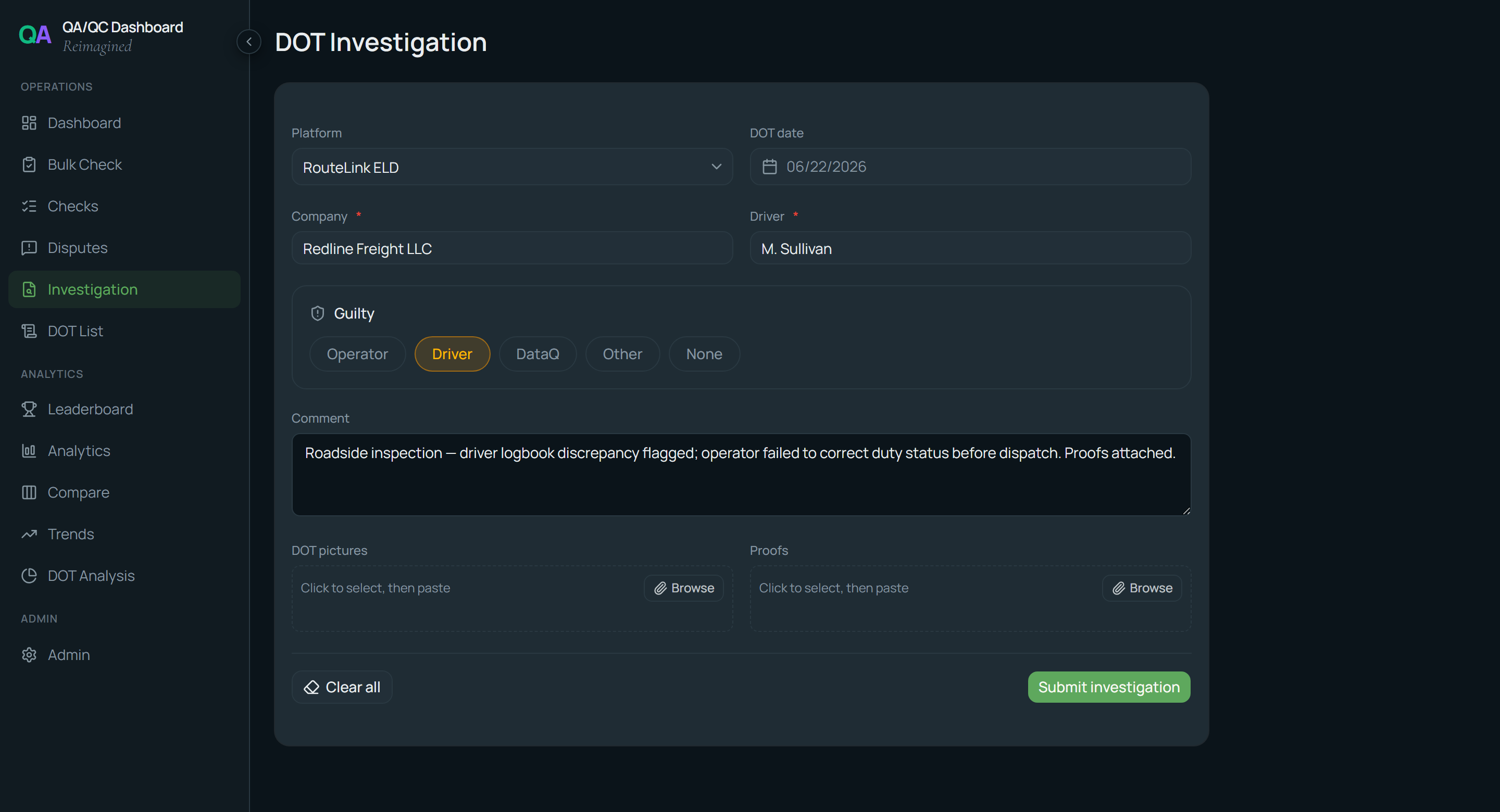1500x812 pixels.
Task: Select Operator as guilty party
Action: click(x=357, y=354)
